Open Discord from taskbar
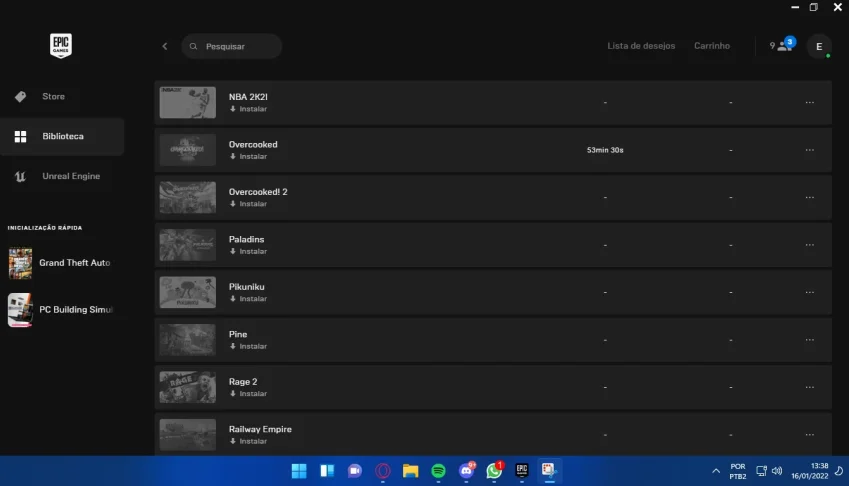Viewport: 849px width, 486px height. (x=466, y=471)
